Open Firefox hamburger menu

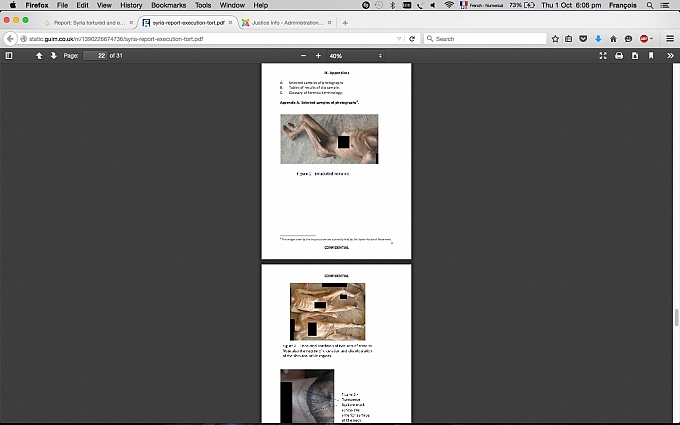pos(671,39)
